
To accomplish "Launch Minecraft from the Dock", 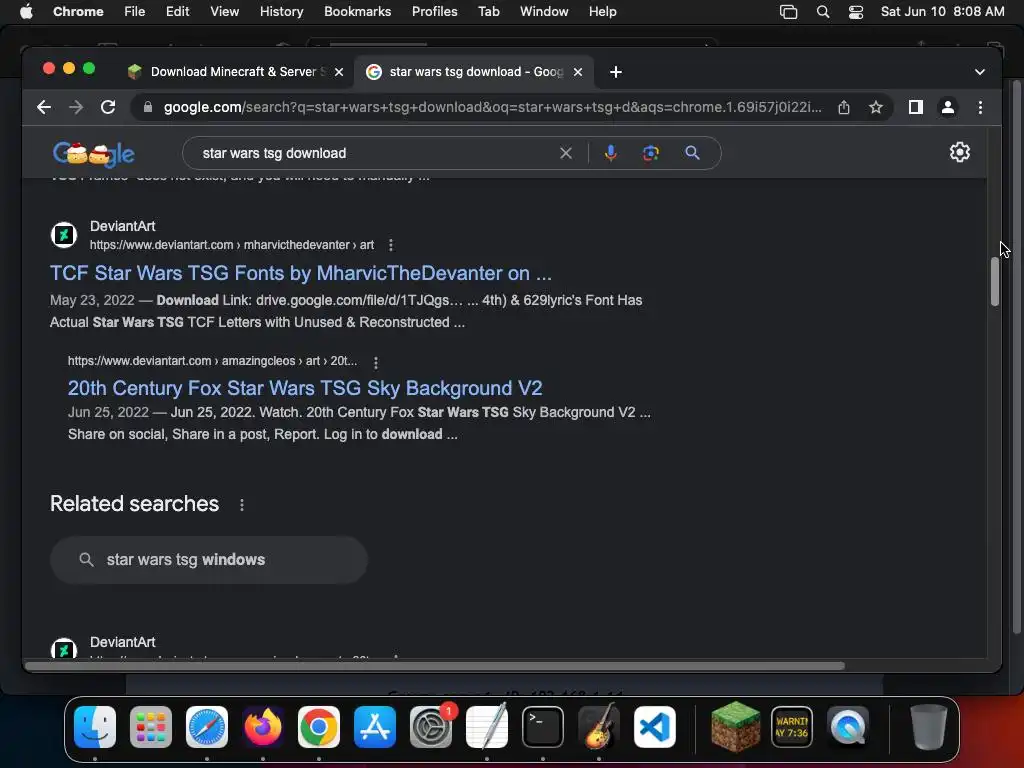I will click(735, 727).
